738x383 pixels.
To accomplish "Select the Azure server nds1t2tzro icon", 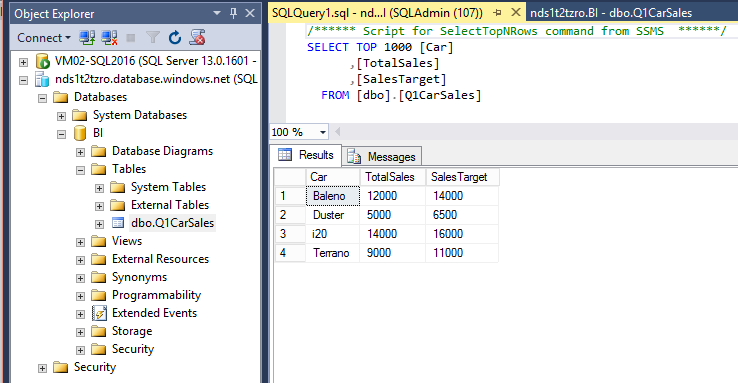I will [x=42, y=79].
